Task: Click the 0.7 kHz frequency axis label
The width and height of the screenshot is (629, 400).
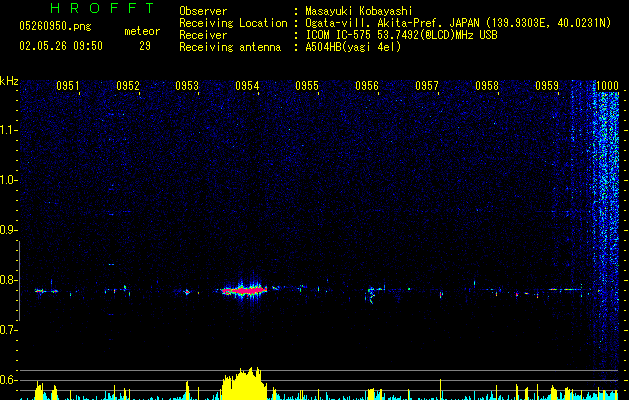Action: 8,330
